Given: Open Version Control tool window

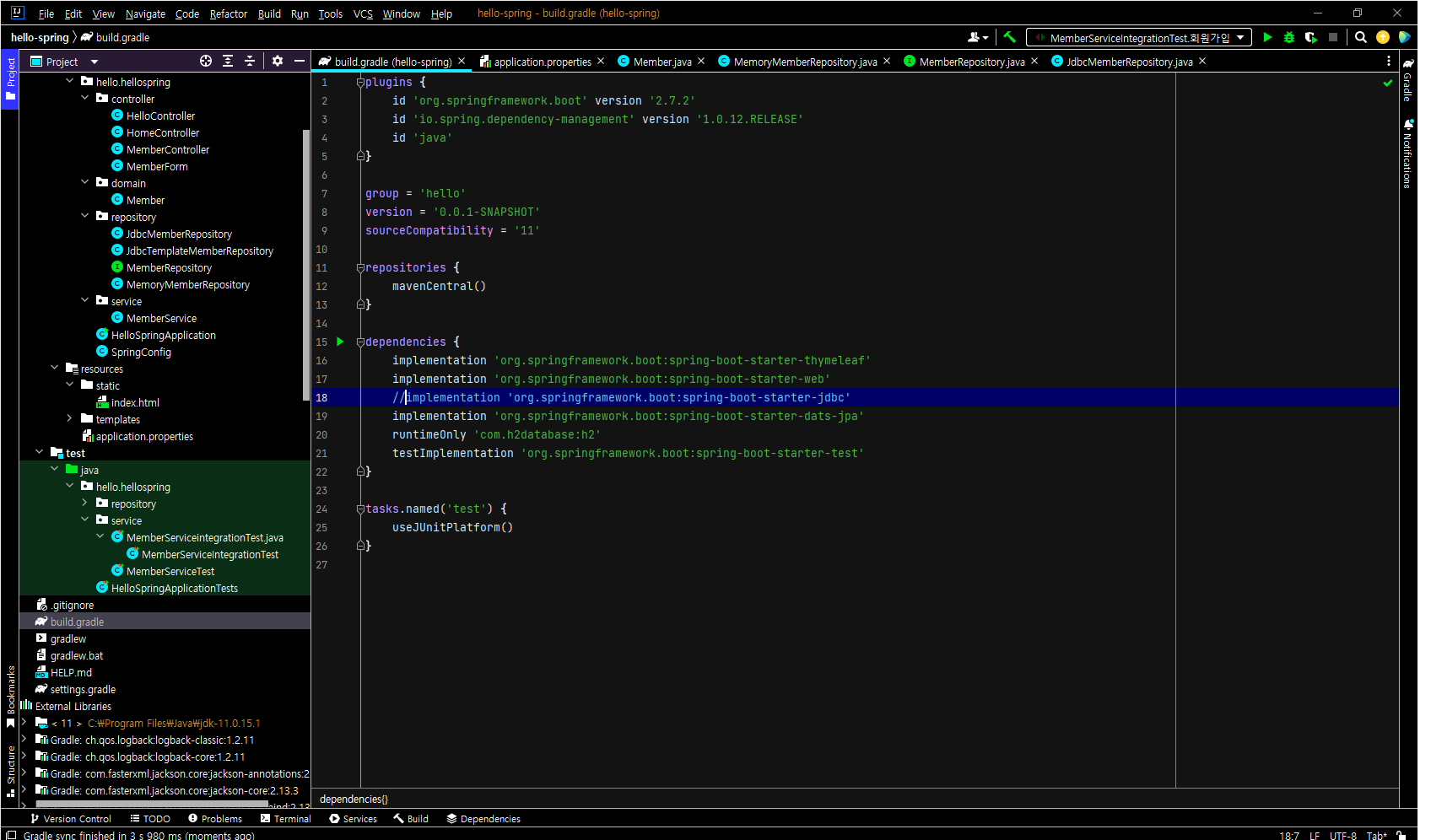Looking at the screenshot, I should pos(71,819).
